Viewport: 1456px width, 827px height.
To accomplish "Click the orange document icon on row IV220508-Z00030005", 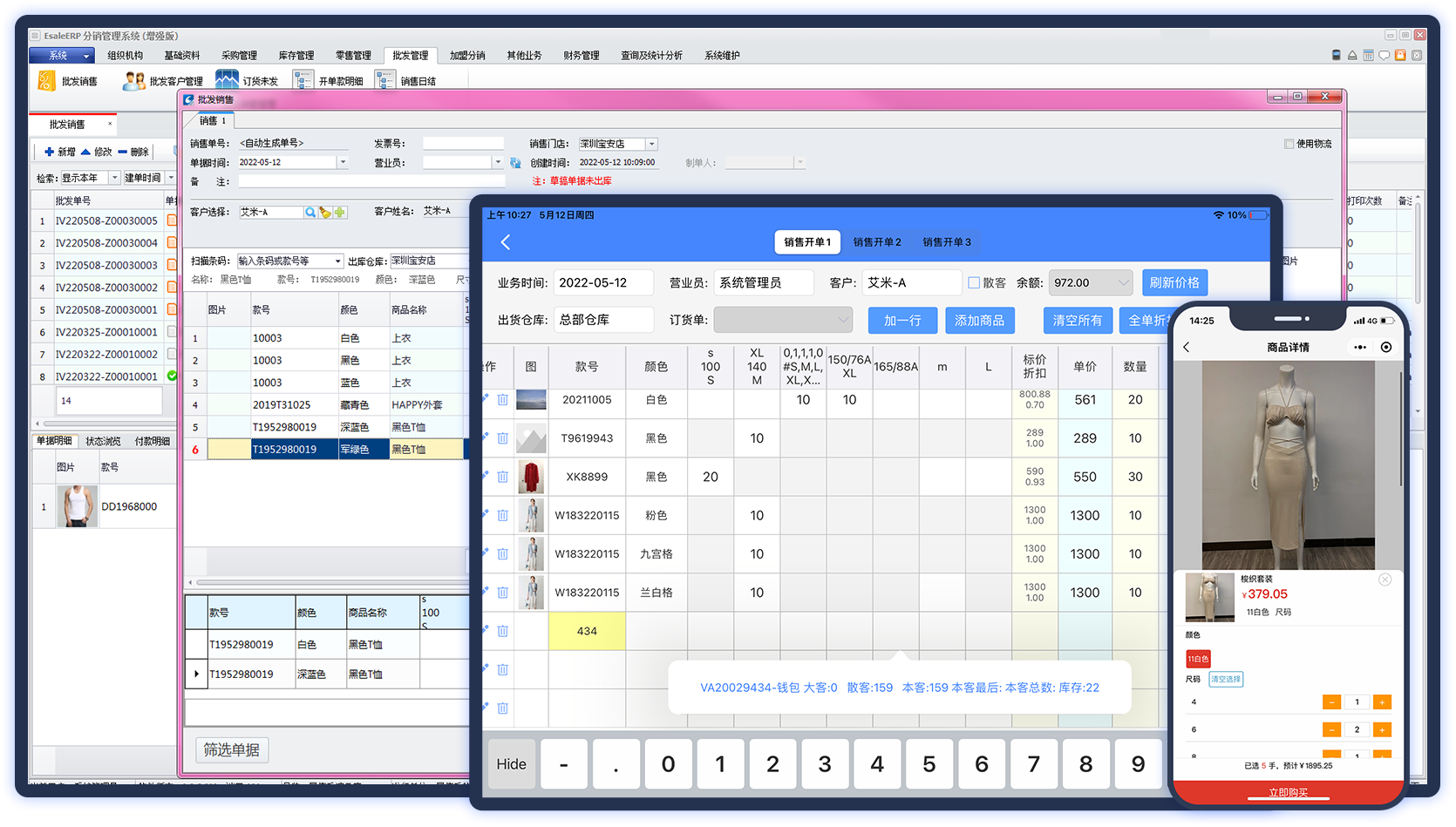I will [172, 220].
